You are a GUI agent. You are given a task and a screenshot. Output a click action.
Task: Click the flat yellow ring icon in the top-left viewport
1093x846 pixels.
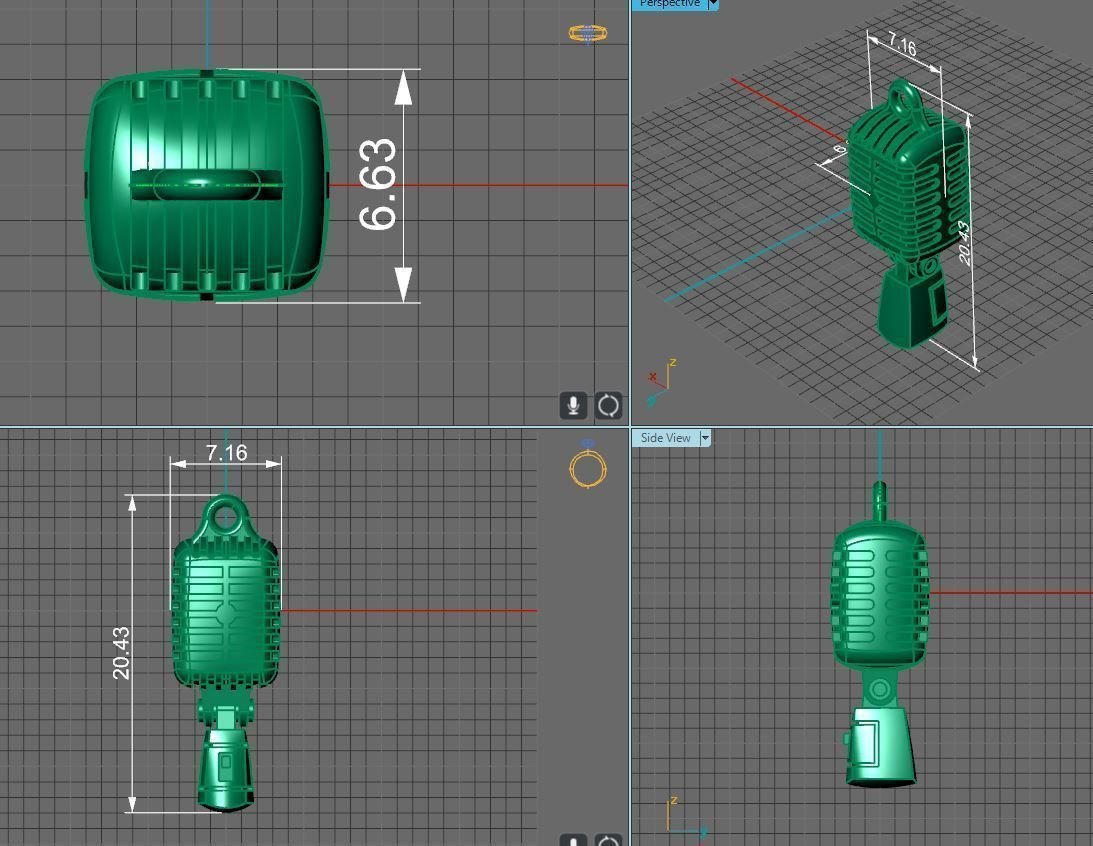588,33
